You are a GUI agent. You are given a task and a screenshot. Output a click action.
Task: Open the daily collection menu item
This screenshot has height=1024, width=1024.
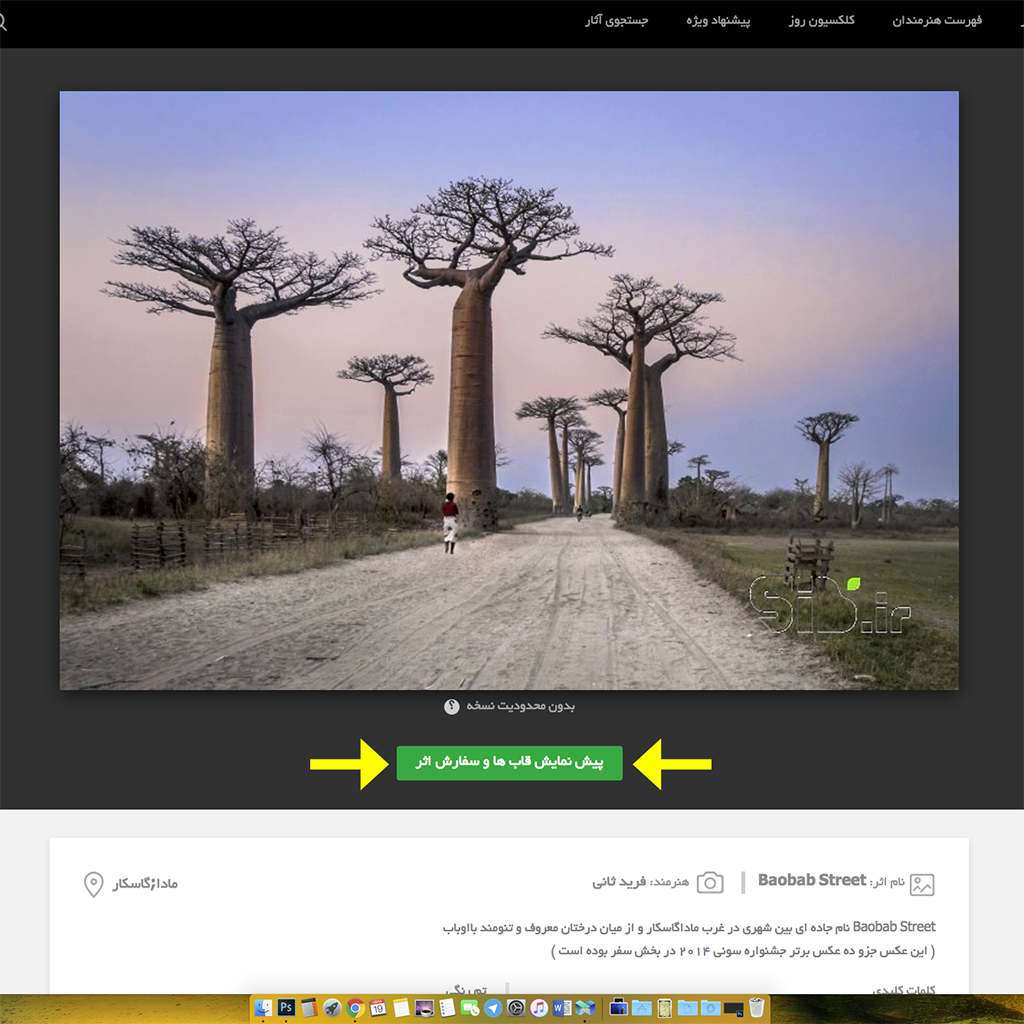coord(822,20)
